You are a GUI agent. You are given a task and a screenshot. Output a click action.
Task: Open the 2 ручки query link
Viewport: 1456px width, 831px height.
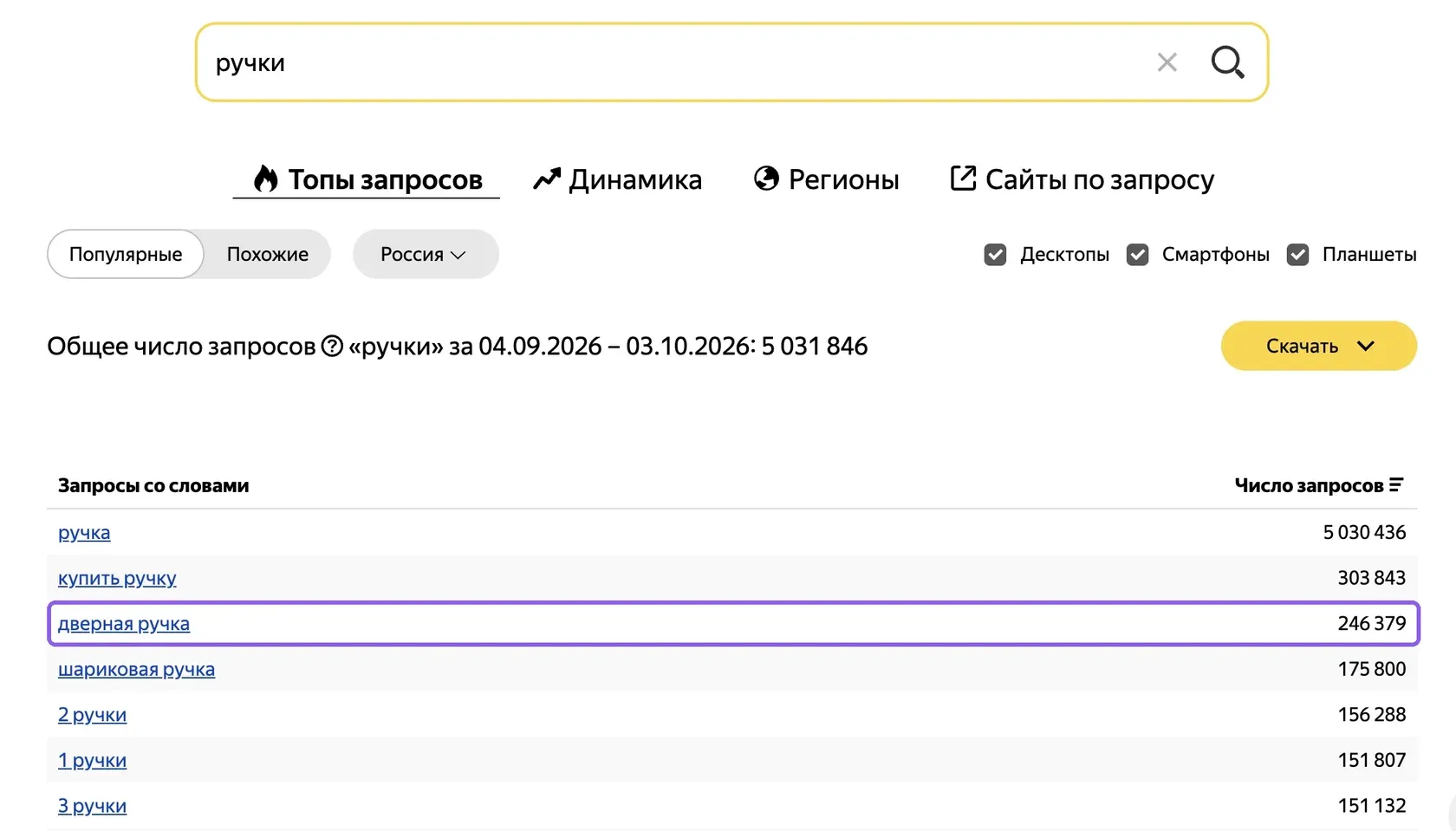click(x=92, y=715)
